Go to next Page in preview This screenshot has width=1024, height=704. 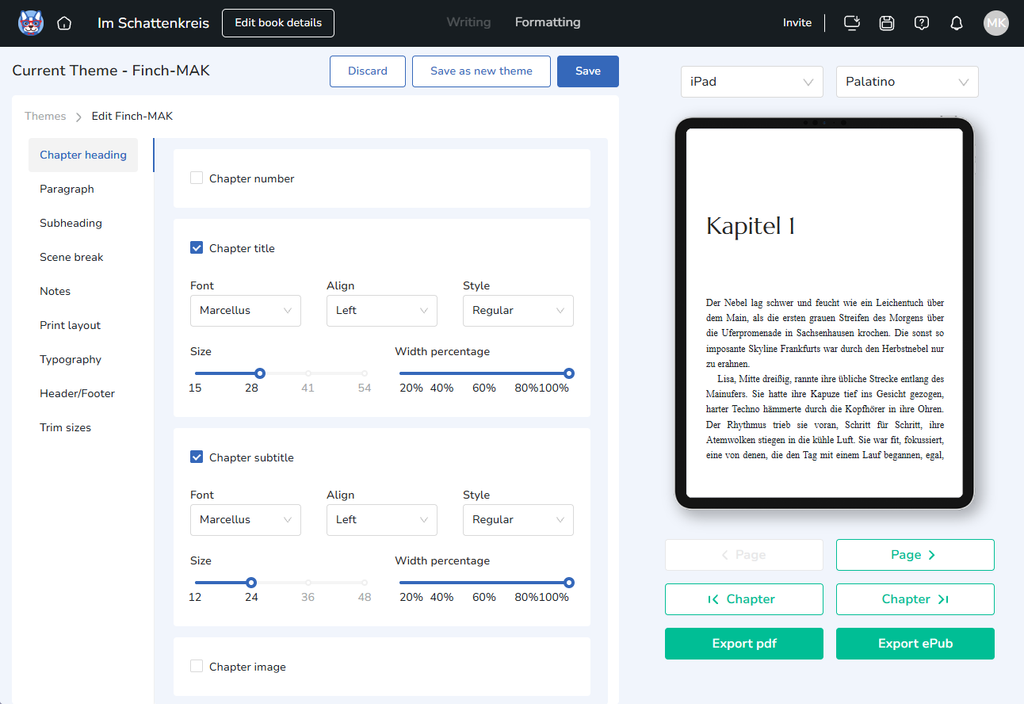pyautogui.click(x=915, y=554)
